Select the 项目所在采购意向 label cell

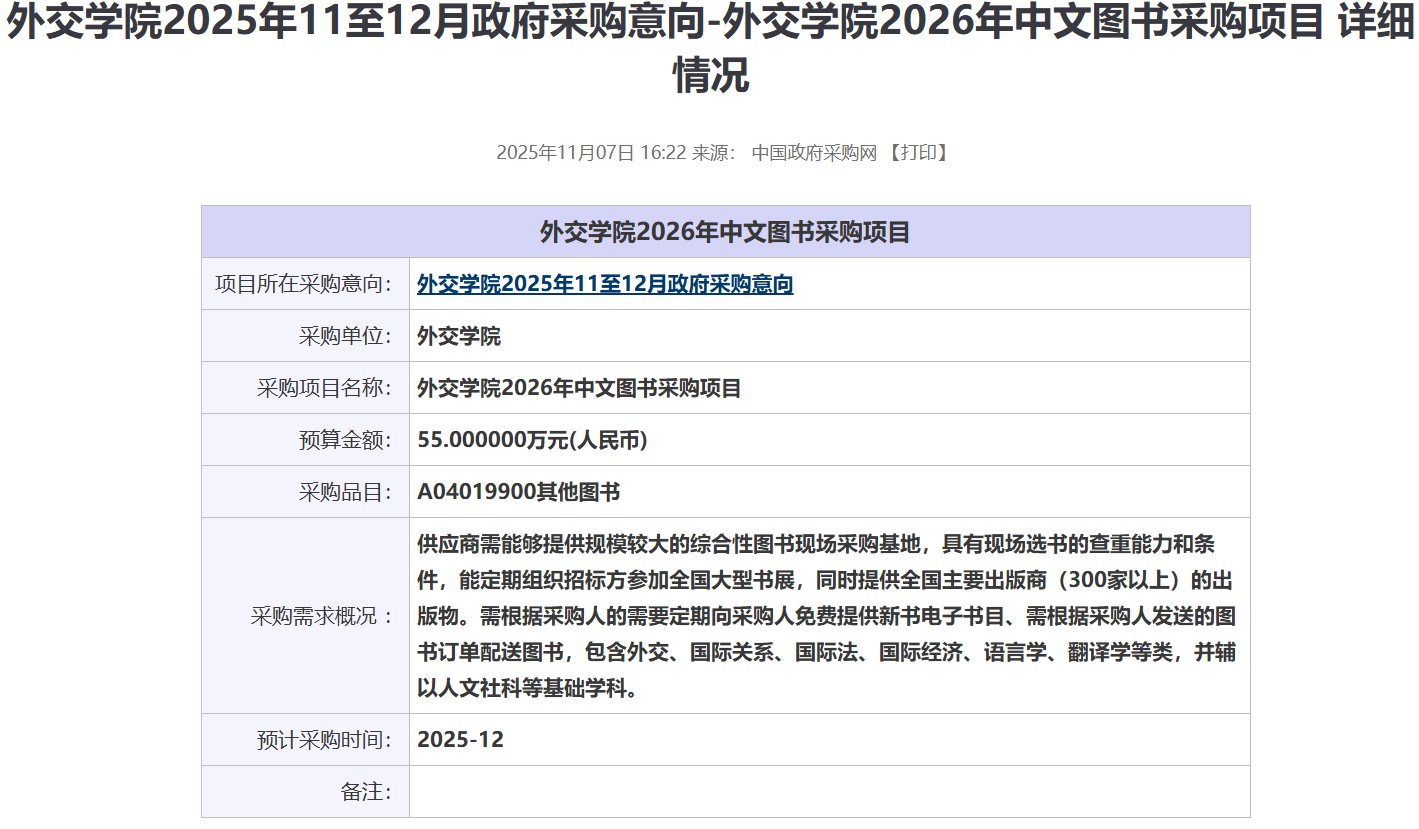click(304, 284)
